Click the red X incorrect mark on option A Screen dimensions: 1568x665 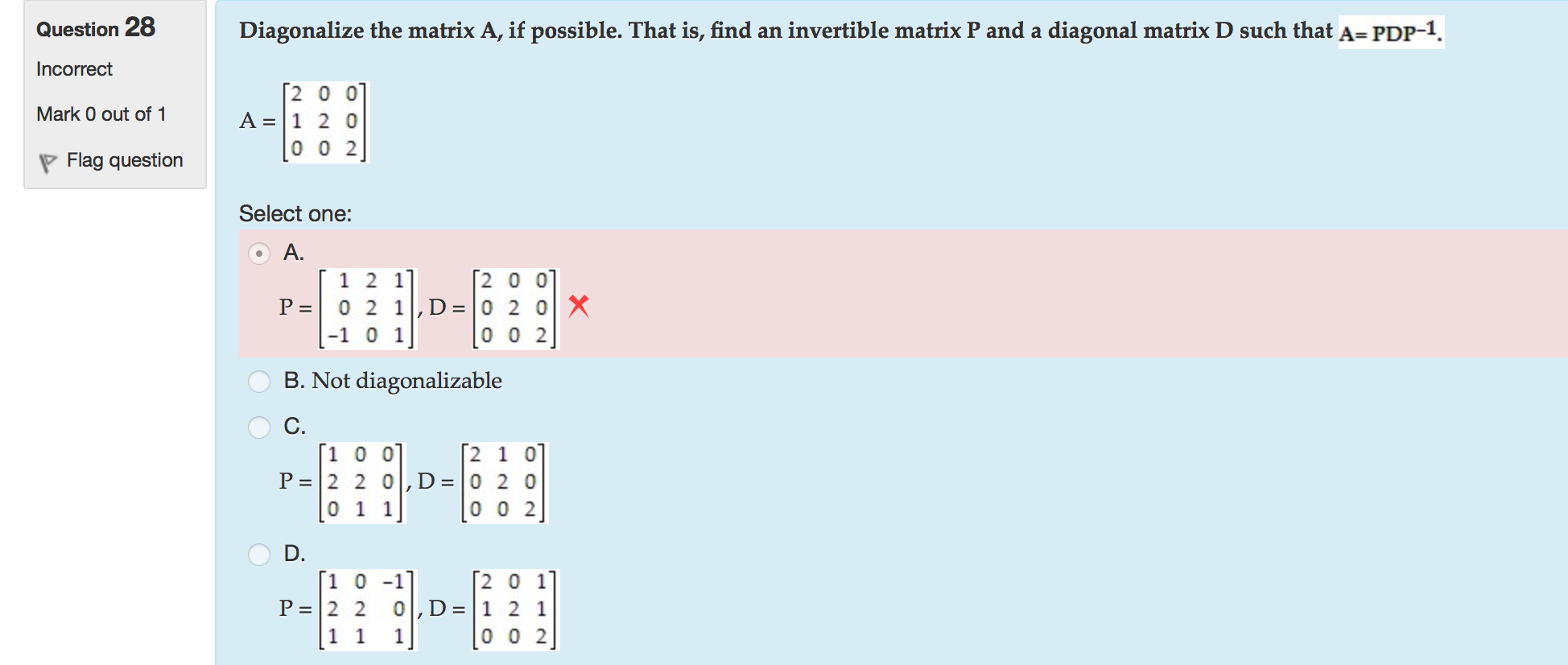click(578, 306)
